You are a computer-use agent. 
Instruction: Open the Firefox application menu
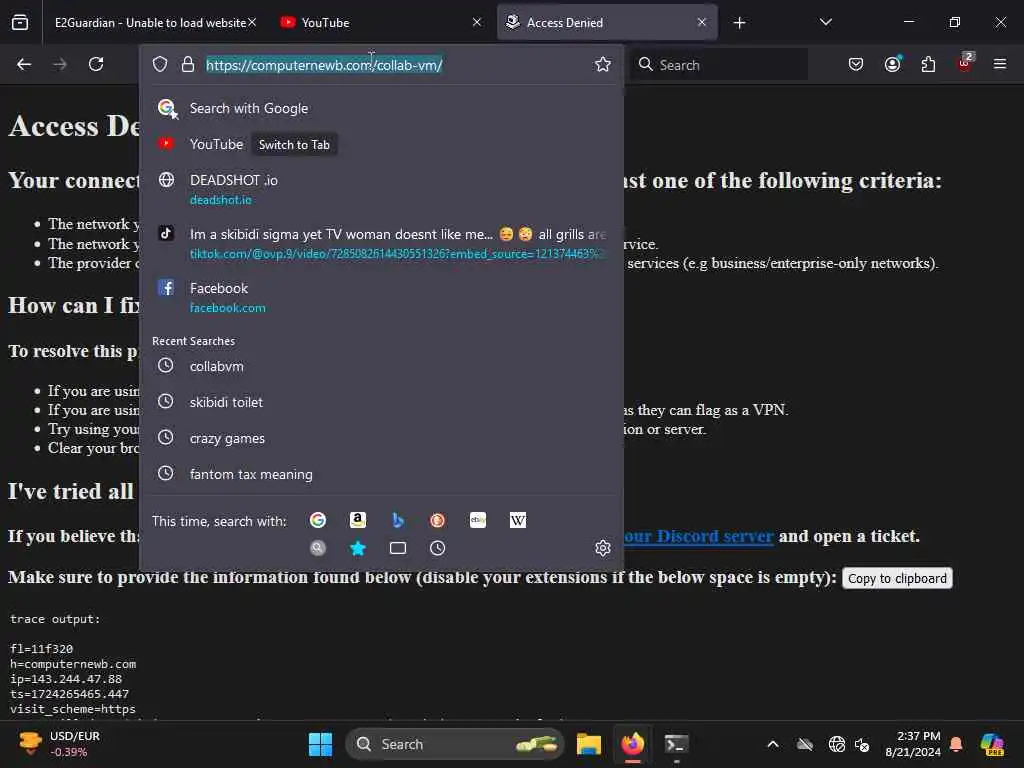(999, 64)
